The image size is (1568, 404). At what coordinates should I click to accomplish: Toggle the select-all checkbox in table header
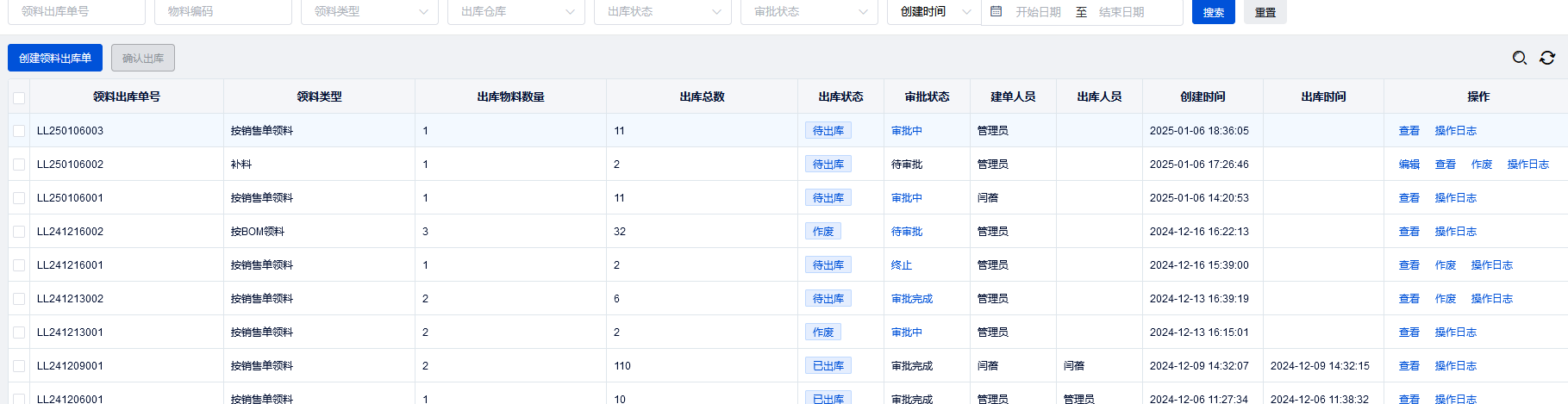19,97
